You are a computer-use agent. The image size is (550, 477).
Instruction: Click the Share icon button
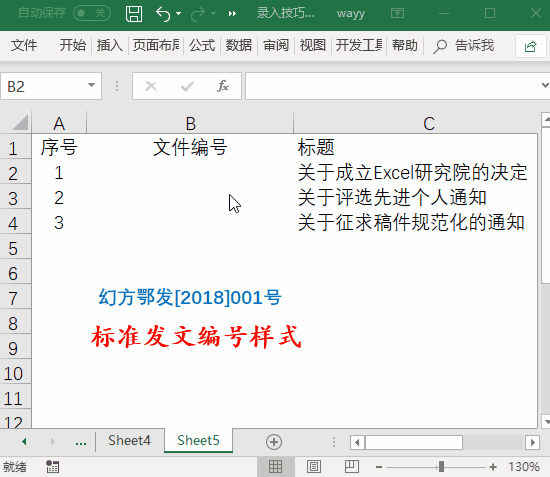[530, 46]
